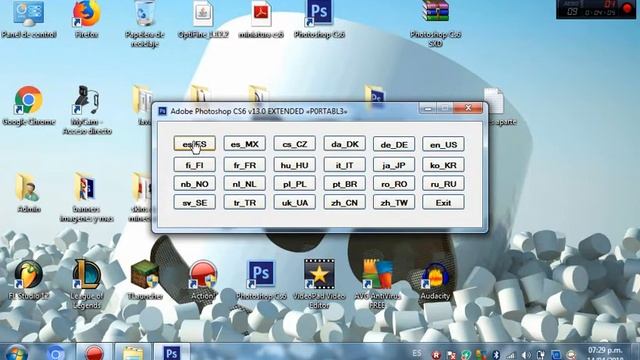Pick the en_US language button

[443, 144]
